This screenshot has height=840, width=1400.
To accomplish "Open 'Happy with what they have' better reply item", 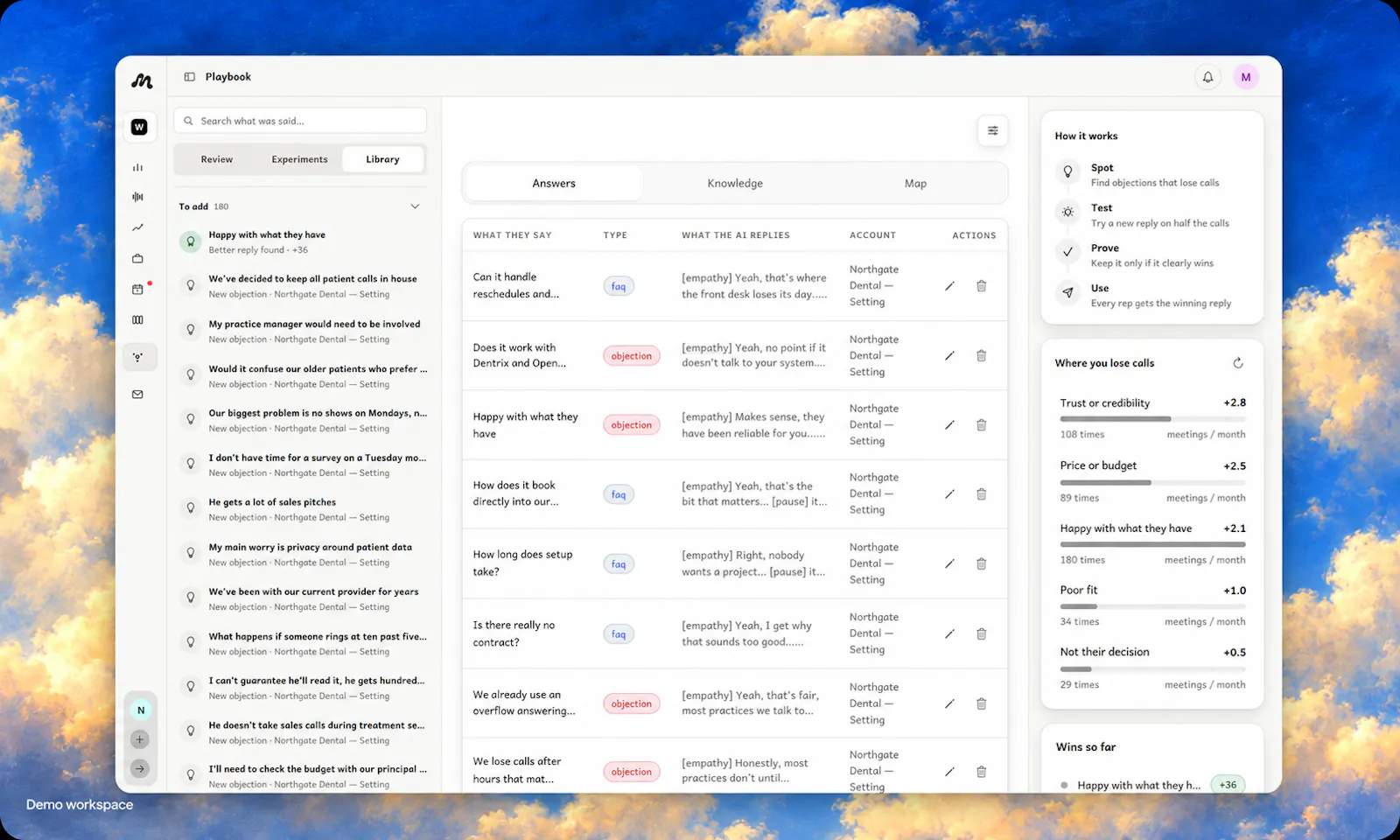I will coord(303,242).
